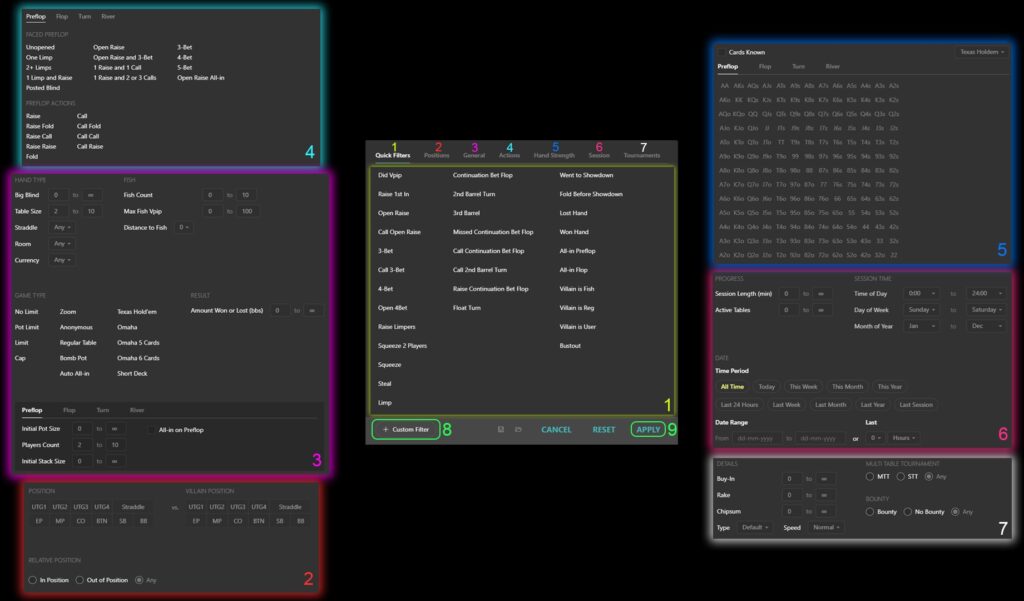Select the In Position radio button

(x=33, y=579)
